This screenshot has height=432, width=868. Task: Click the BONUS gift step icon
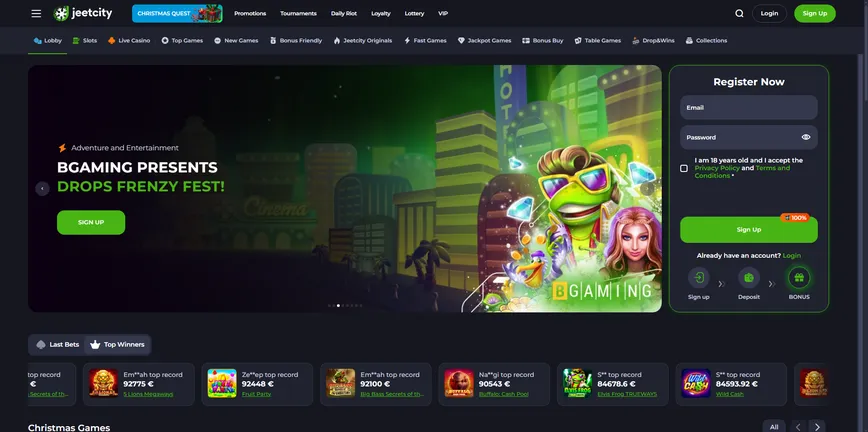coord(799,277)
